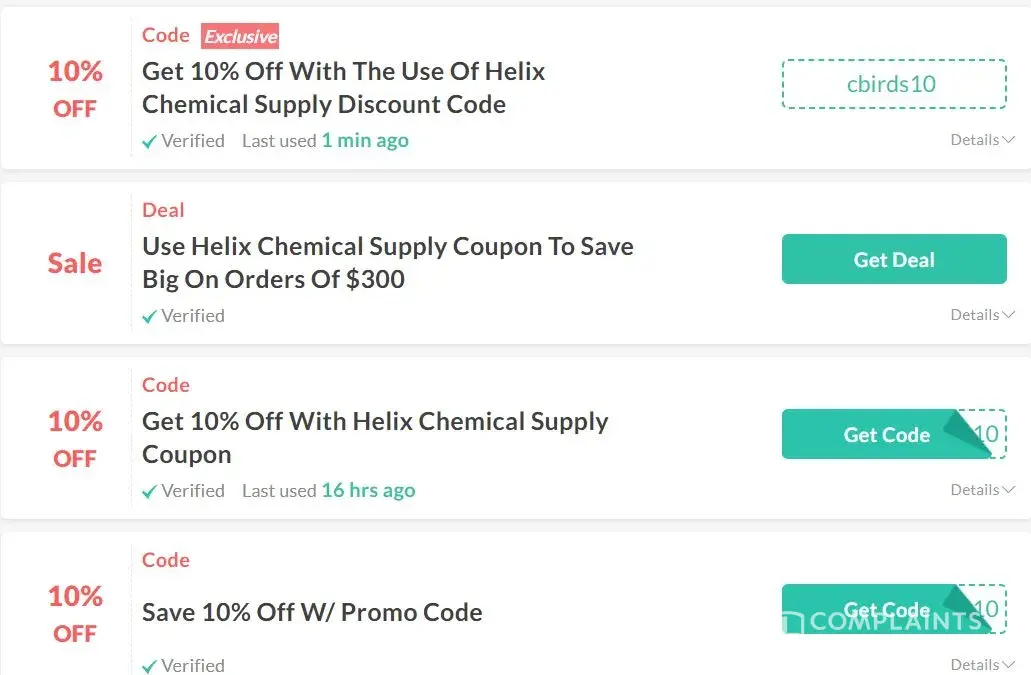
Task: Click the 'Deal' tag above second offer
Action: tap(163, 210)
